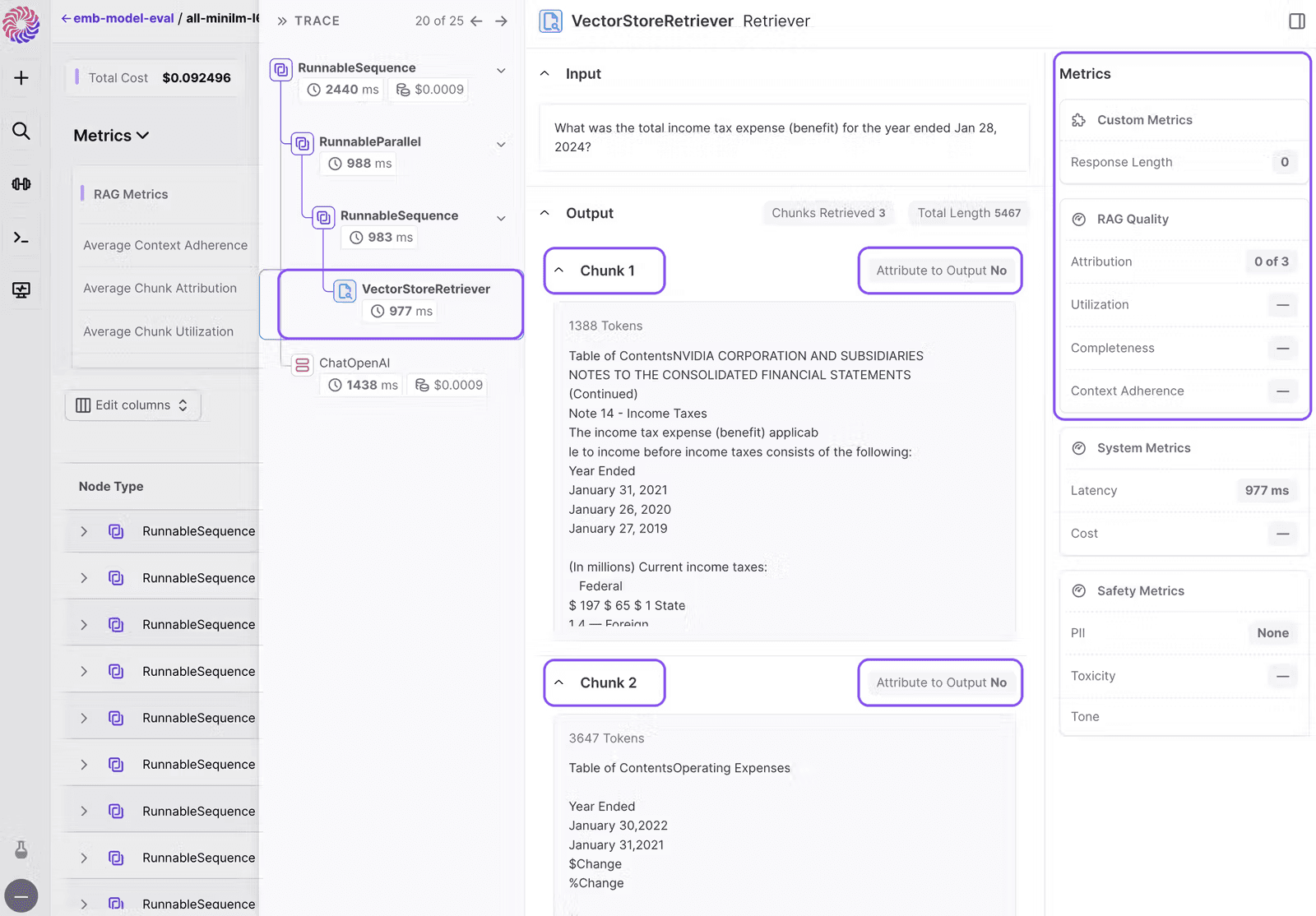Toggle the side panel icon at top right
Image resolution: width=1316 pixels, height=916 pixels.
1297,21
